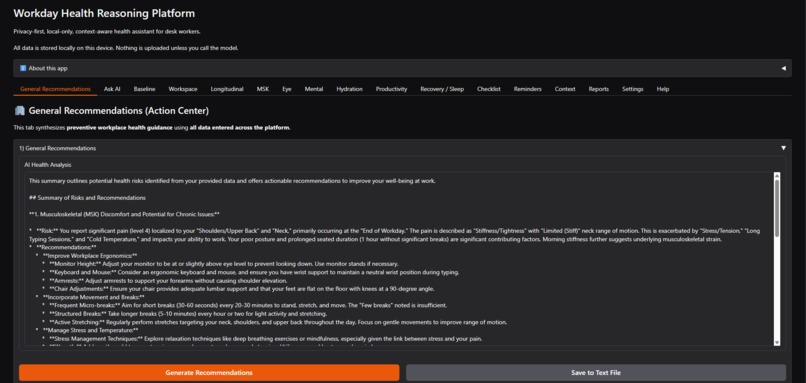Open the Ask AI tab
The image size is (806, 383).
click(112, 89)
